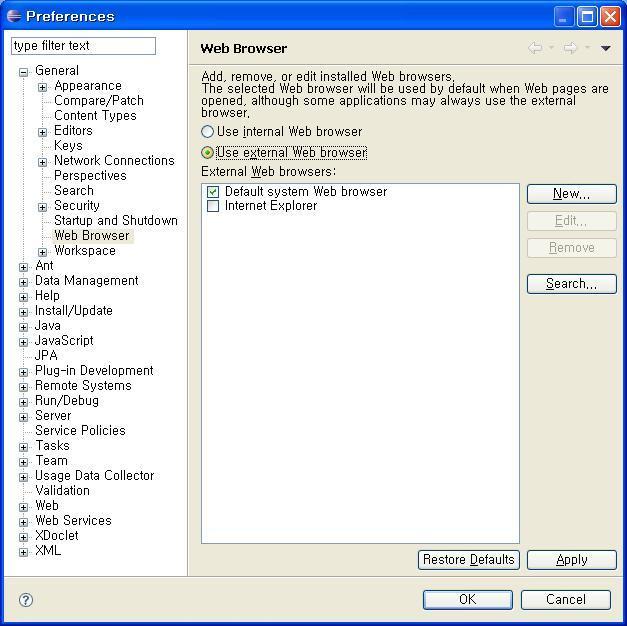
Task: Expand the Workspace tree node
Action: pyautogui.click(x=42, y=252)
